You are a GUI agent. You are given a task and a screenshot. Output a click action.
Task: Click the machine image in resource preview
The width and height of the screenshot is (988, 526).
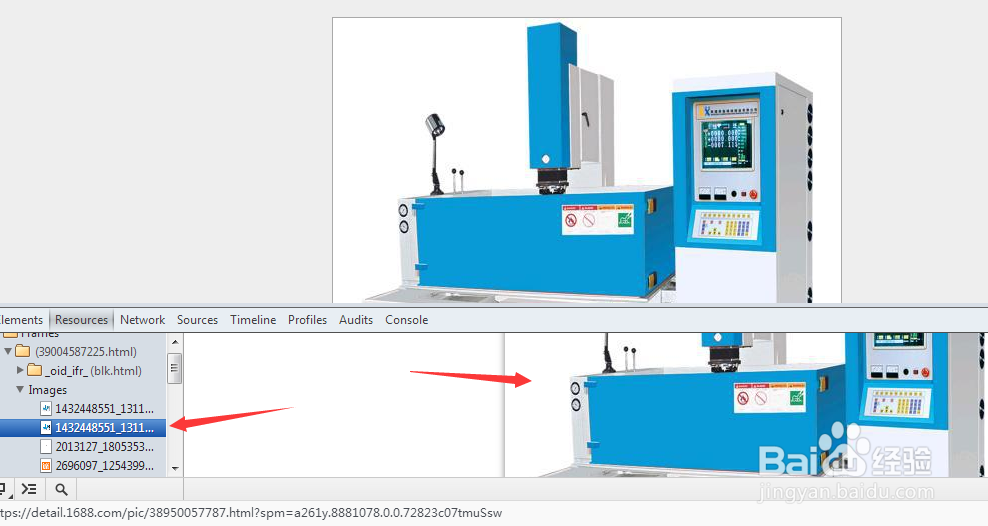pos(746,405)
